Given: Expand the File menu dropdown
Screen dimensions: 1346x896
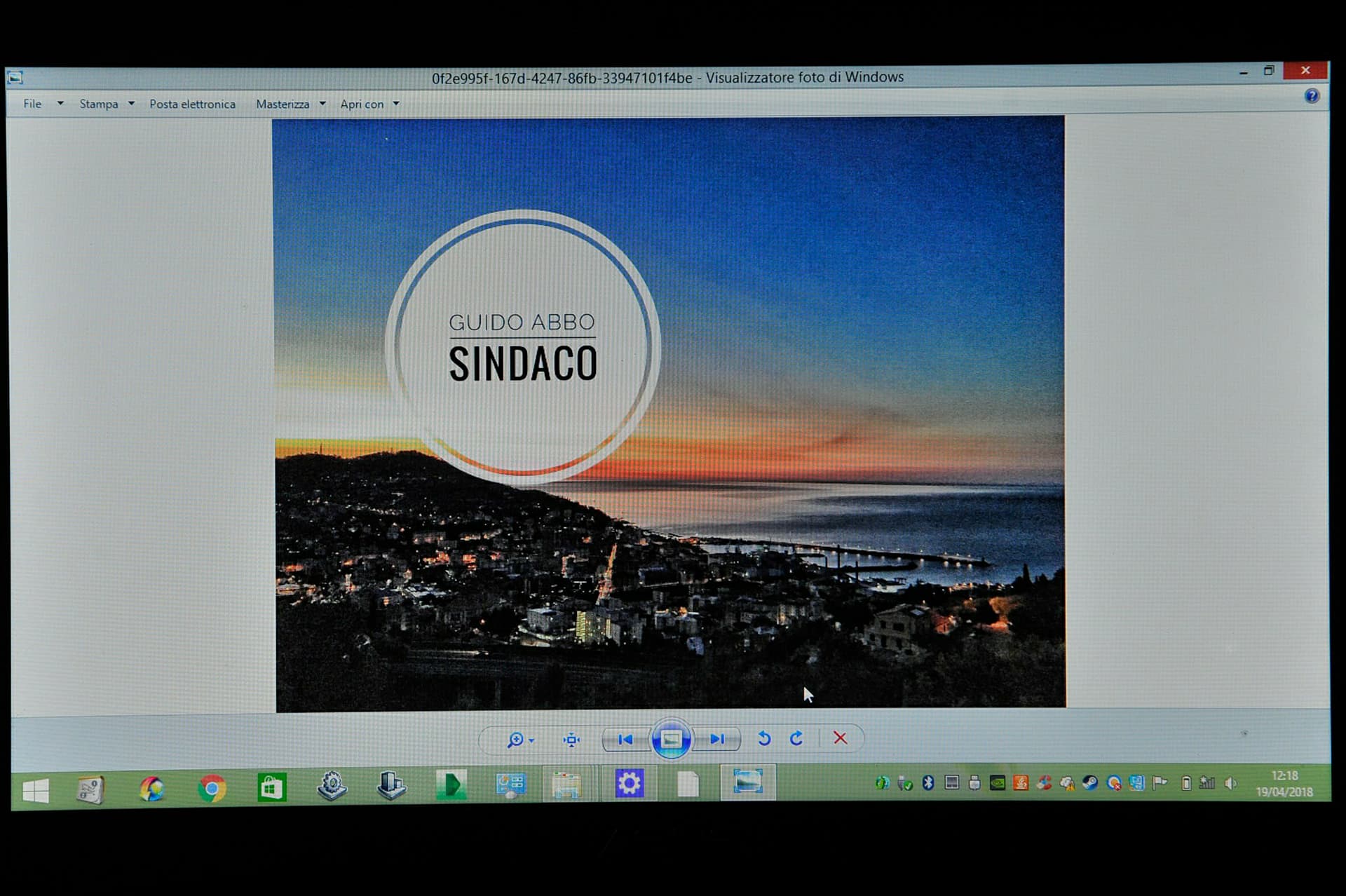Looking at the screenshot, I should pyautogui.click(x=60, y=104).
